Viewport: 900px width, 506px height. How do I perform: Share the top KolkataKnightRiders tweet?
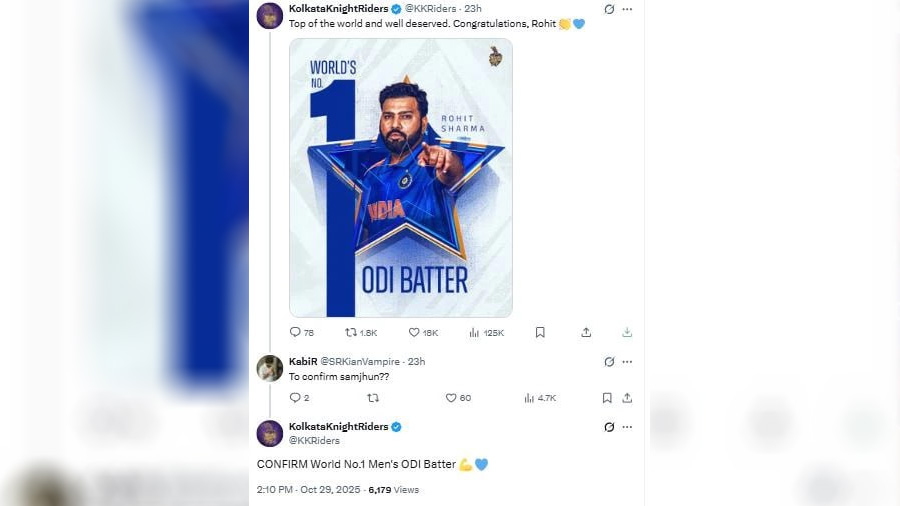pyautogui.click(x=586, y=332)
